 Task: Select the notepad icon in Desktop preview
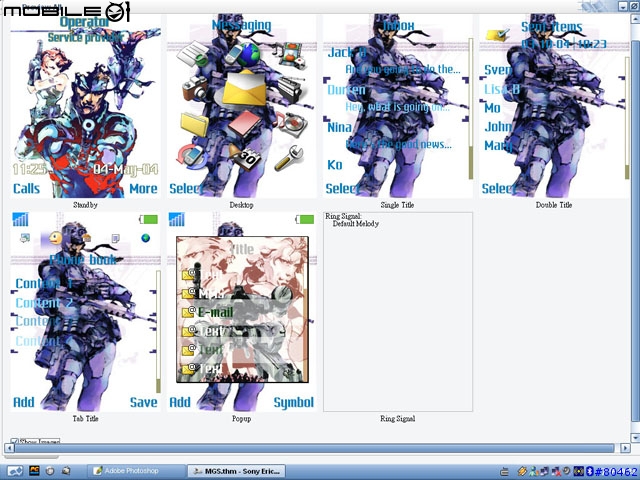pyautogui.click(x=193, y=54)
